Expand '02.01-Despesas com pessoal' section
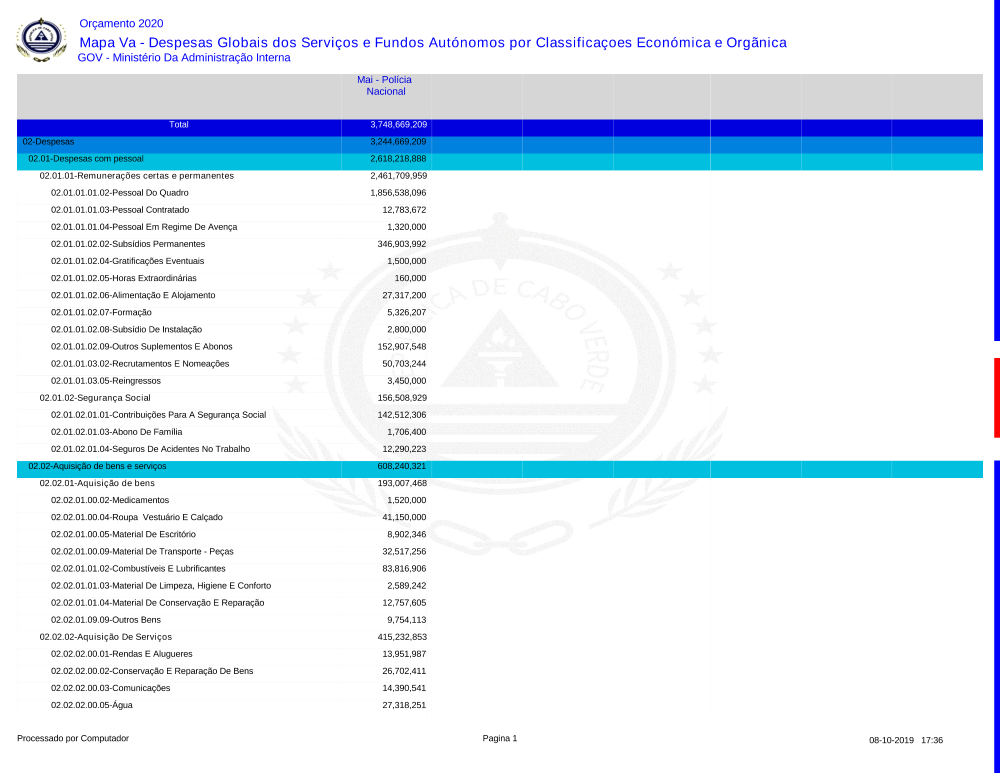This screenshot has height=773, width=1000. [x=86, y=159]
